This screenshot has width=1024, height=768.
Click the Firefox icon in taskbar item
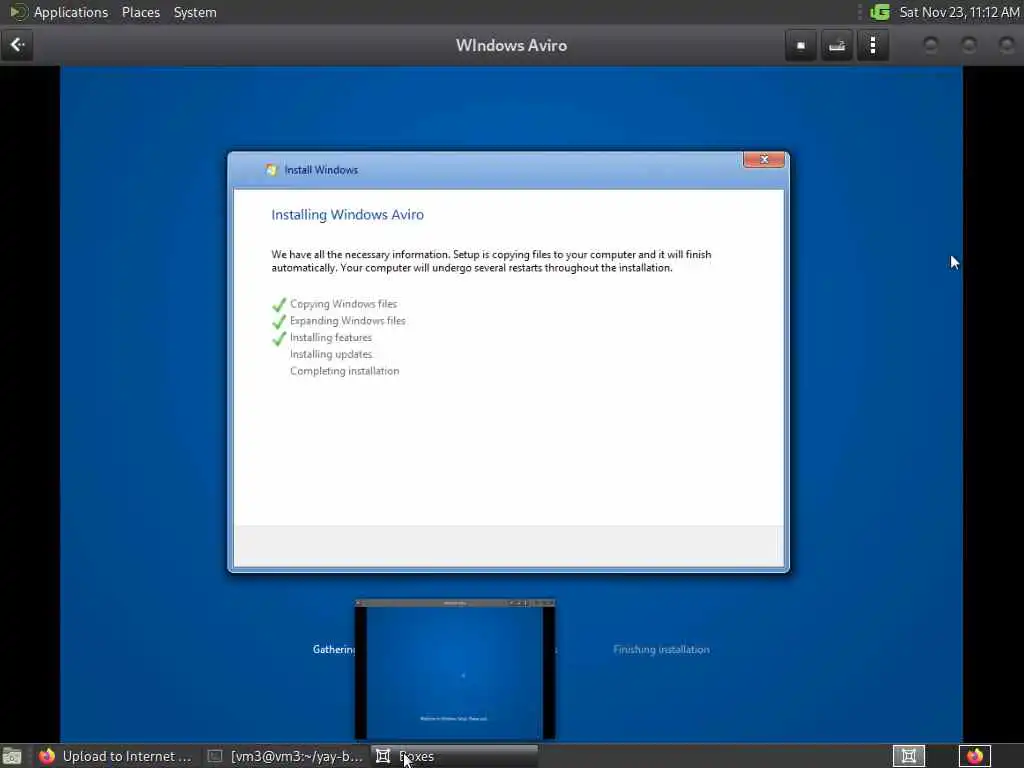47,756
